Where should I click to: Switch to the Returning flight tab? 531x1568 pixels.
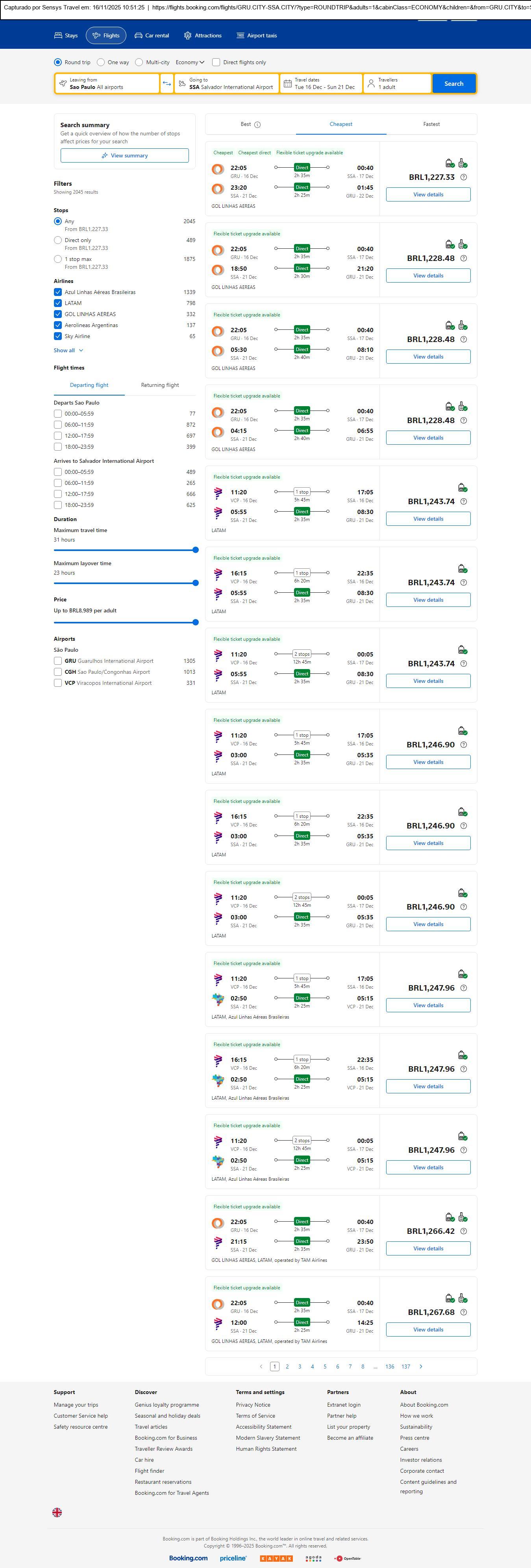point(159,385)
